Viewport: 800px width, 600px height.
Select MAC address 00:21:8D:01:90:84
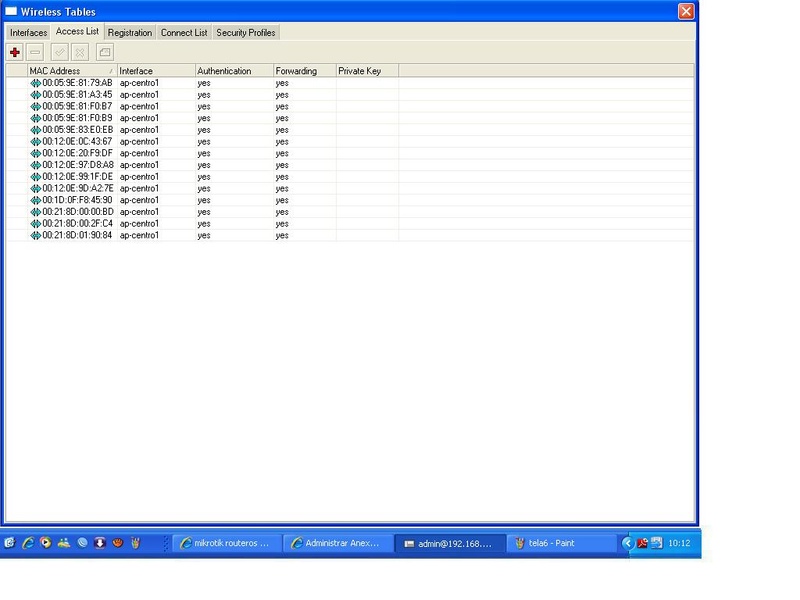click(x=77, y=235)
